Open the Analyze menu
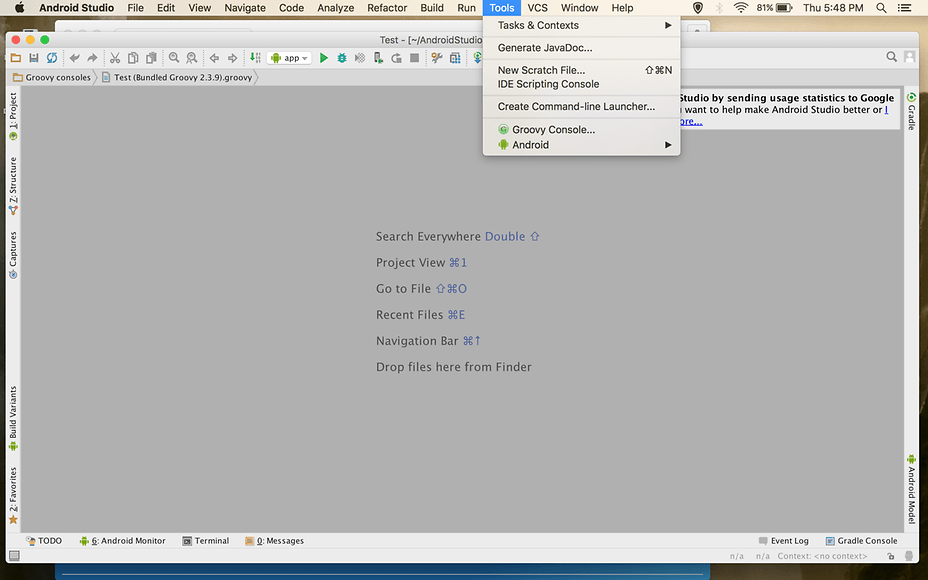928x580 pixels. 336,8
